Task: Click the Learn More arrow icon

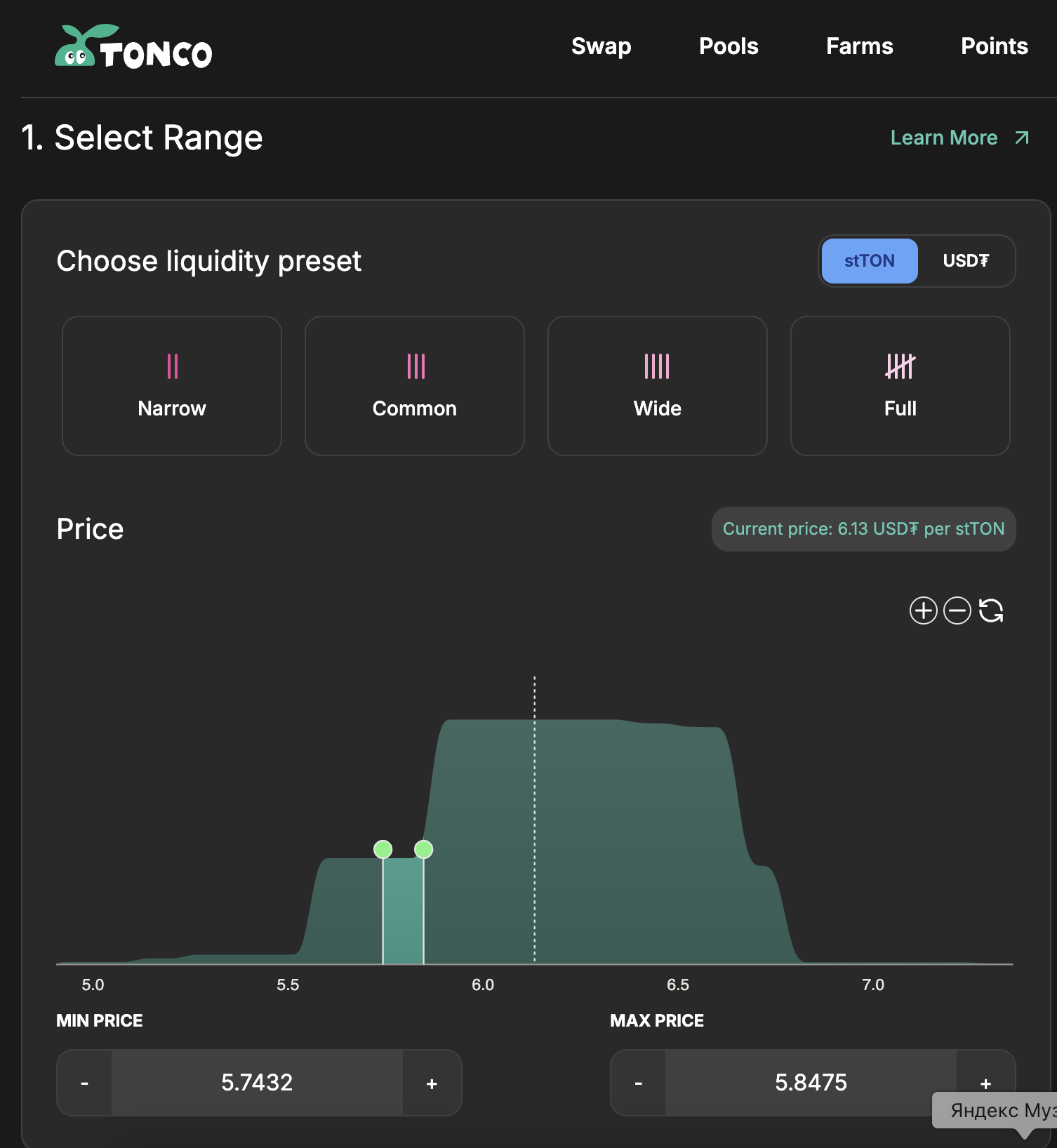Action: pyautogui.click(x=1022, y=138)
